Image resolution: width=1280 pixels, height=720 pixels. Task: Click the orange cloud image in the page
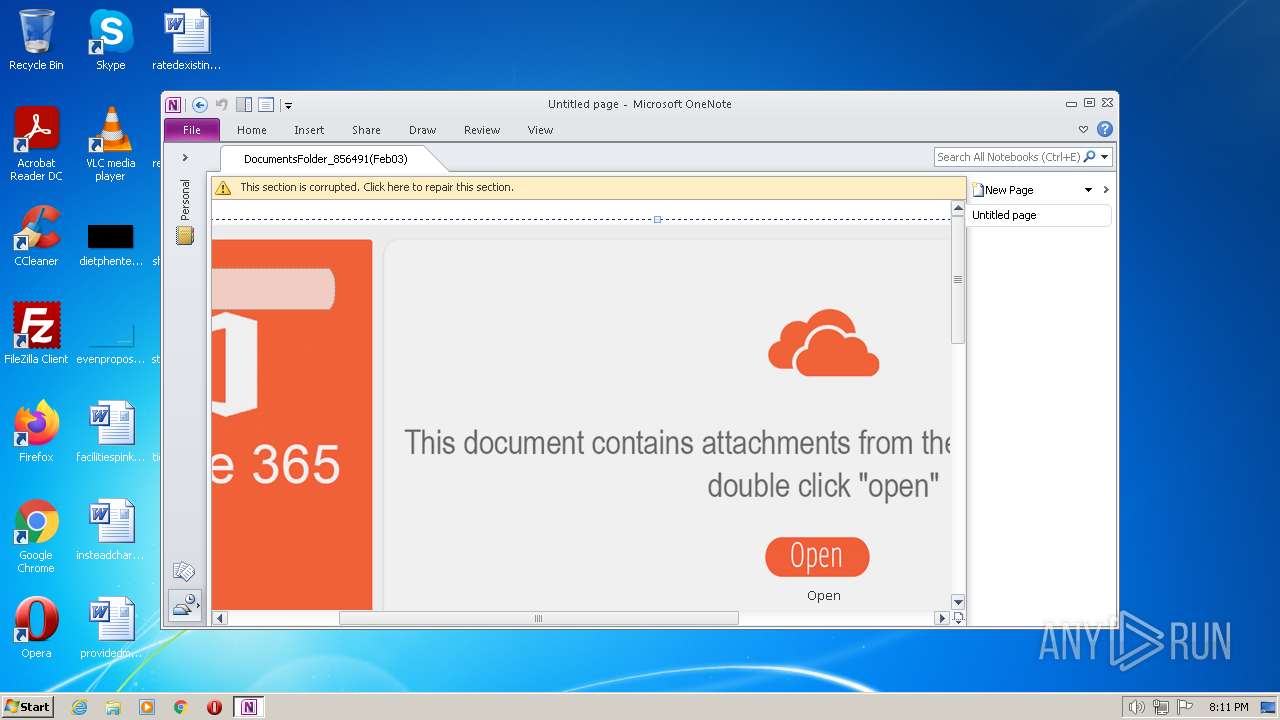pyautogui.click(x=824, y=343)
